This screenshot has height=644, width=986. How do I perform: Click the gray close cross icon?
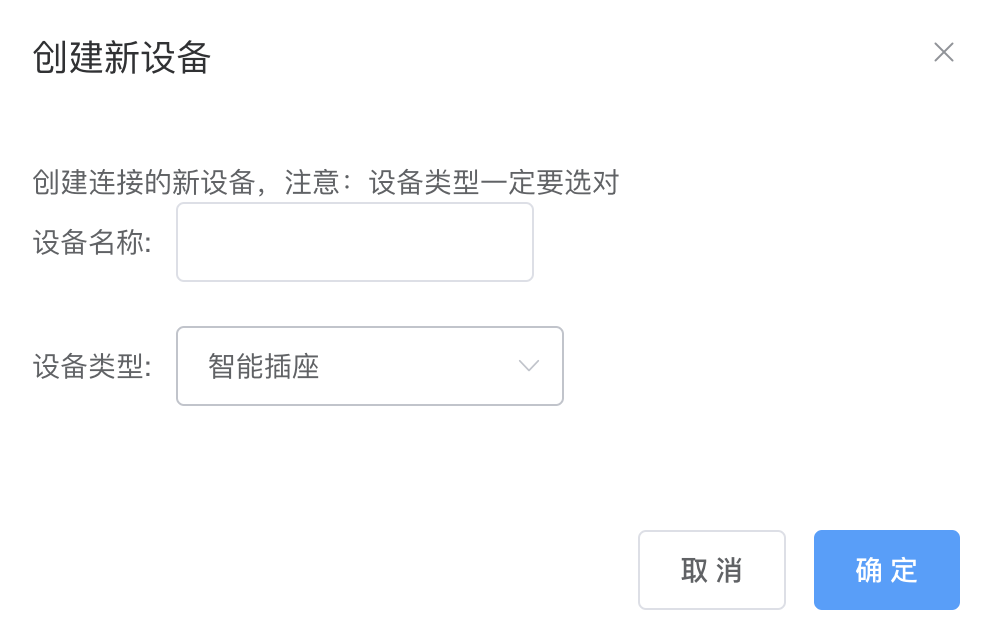(943, 53)
